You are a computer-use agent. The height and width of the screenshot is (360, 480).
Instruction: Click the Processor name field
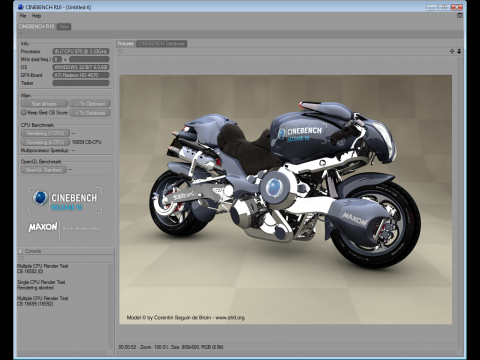pyautogui.click(x=81, y=51)
